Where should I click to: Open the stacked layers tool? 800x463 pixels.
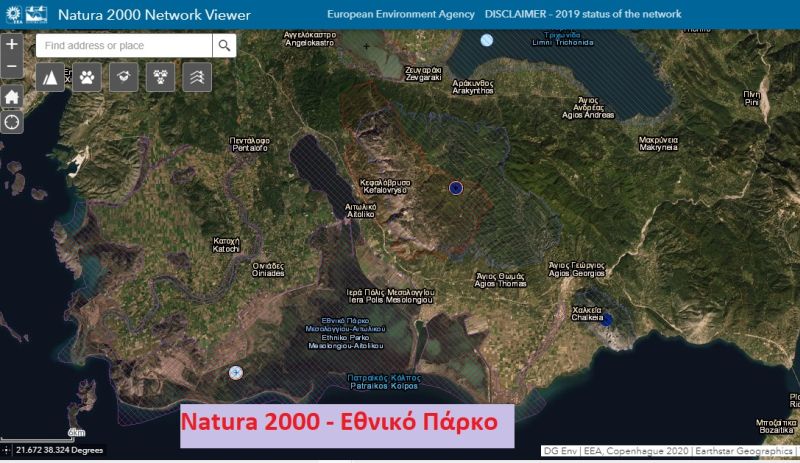(x=197, y=77)
